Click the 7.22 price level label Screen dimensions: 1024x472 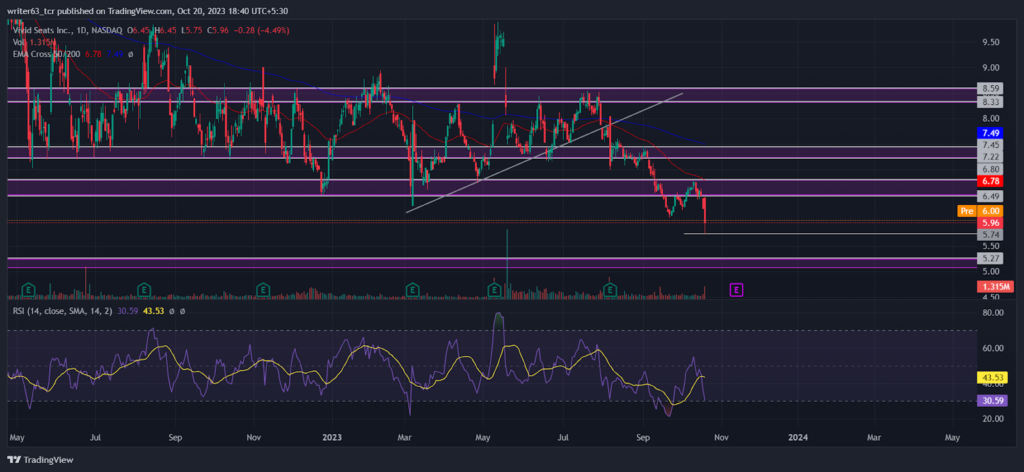point(990,157)
